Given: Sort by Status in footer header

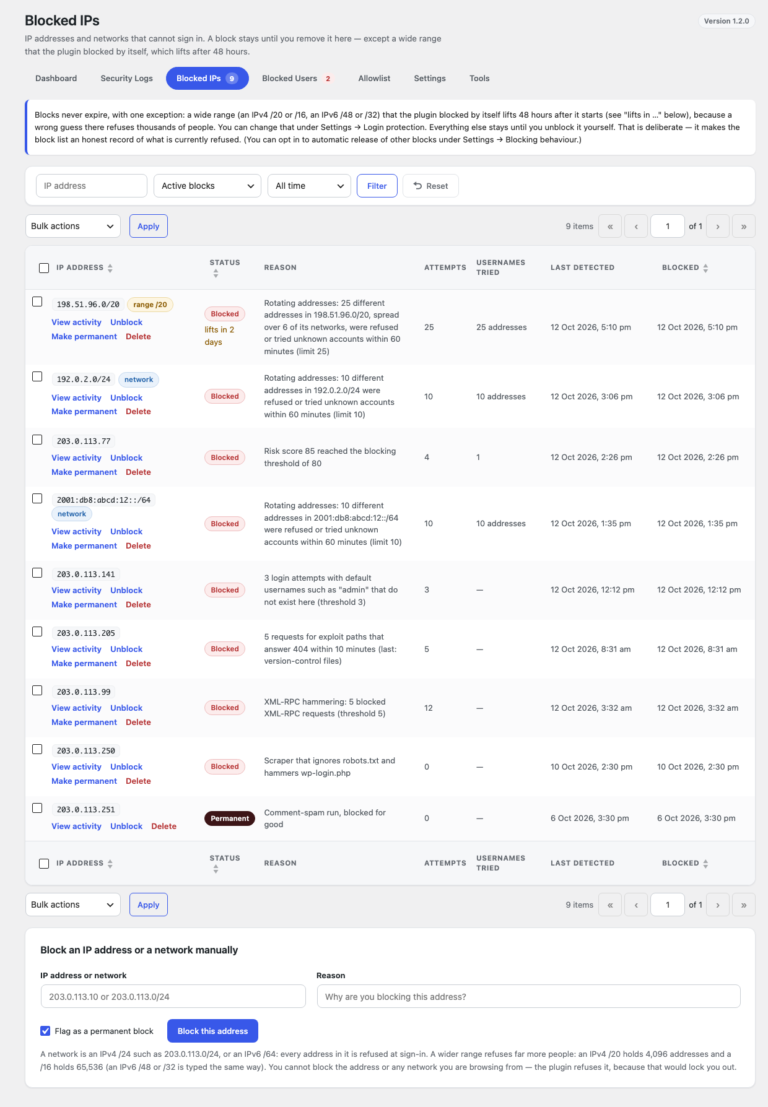Looking at the screenshot, I should (224, 863).
